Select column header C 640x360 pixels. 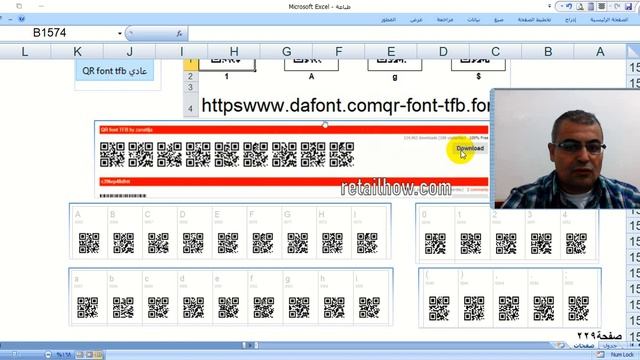click(x=496, y=51)
